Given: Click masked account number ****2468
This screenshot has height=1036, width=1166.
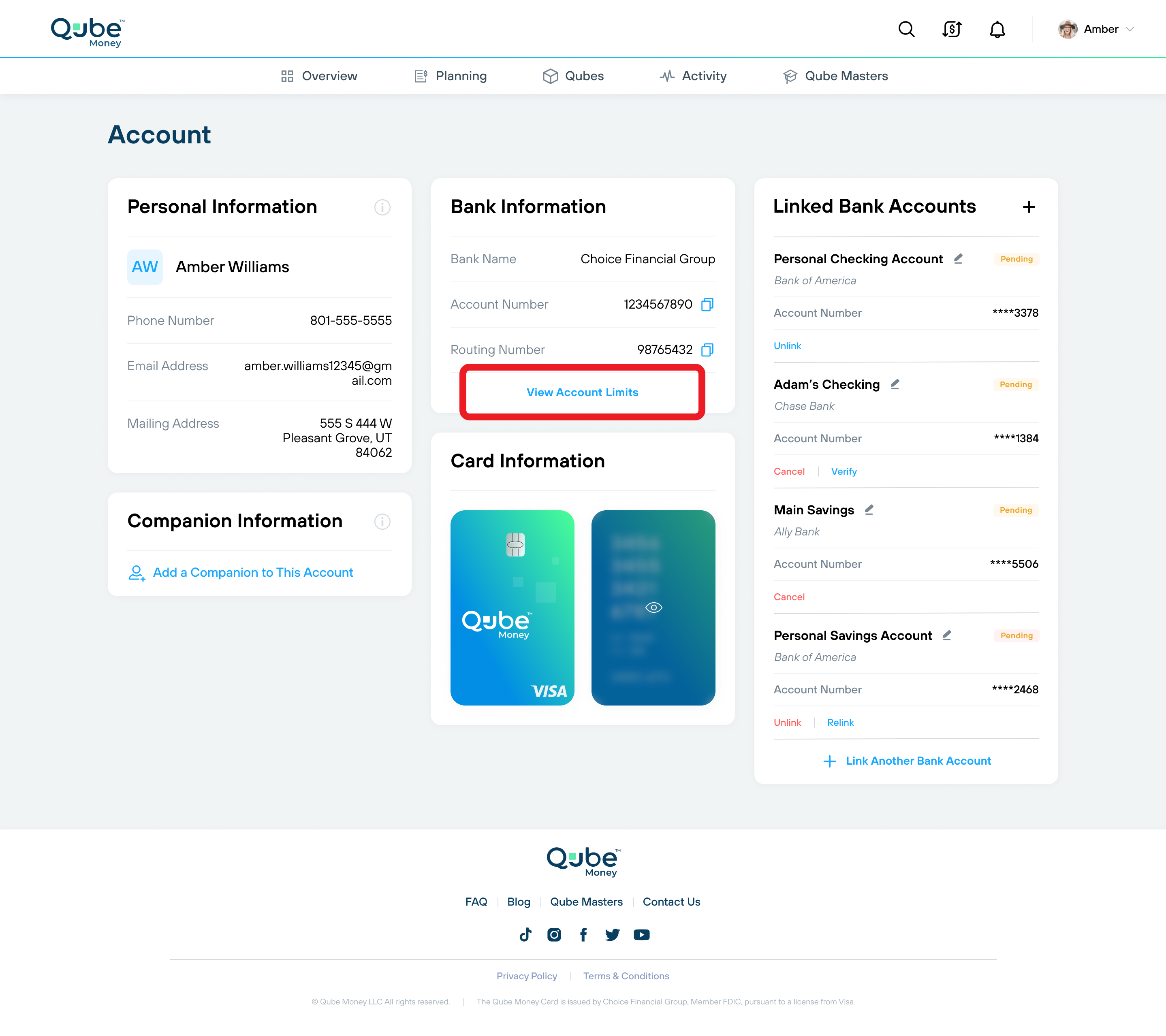Looking at the screenshot, I should click(x=1015, y=689).
